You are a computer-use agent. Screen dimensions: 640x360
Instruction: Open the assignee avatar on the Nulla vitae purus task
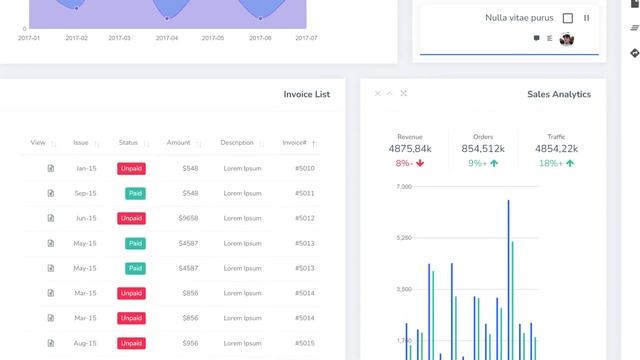click(x=567, y=39)
